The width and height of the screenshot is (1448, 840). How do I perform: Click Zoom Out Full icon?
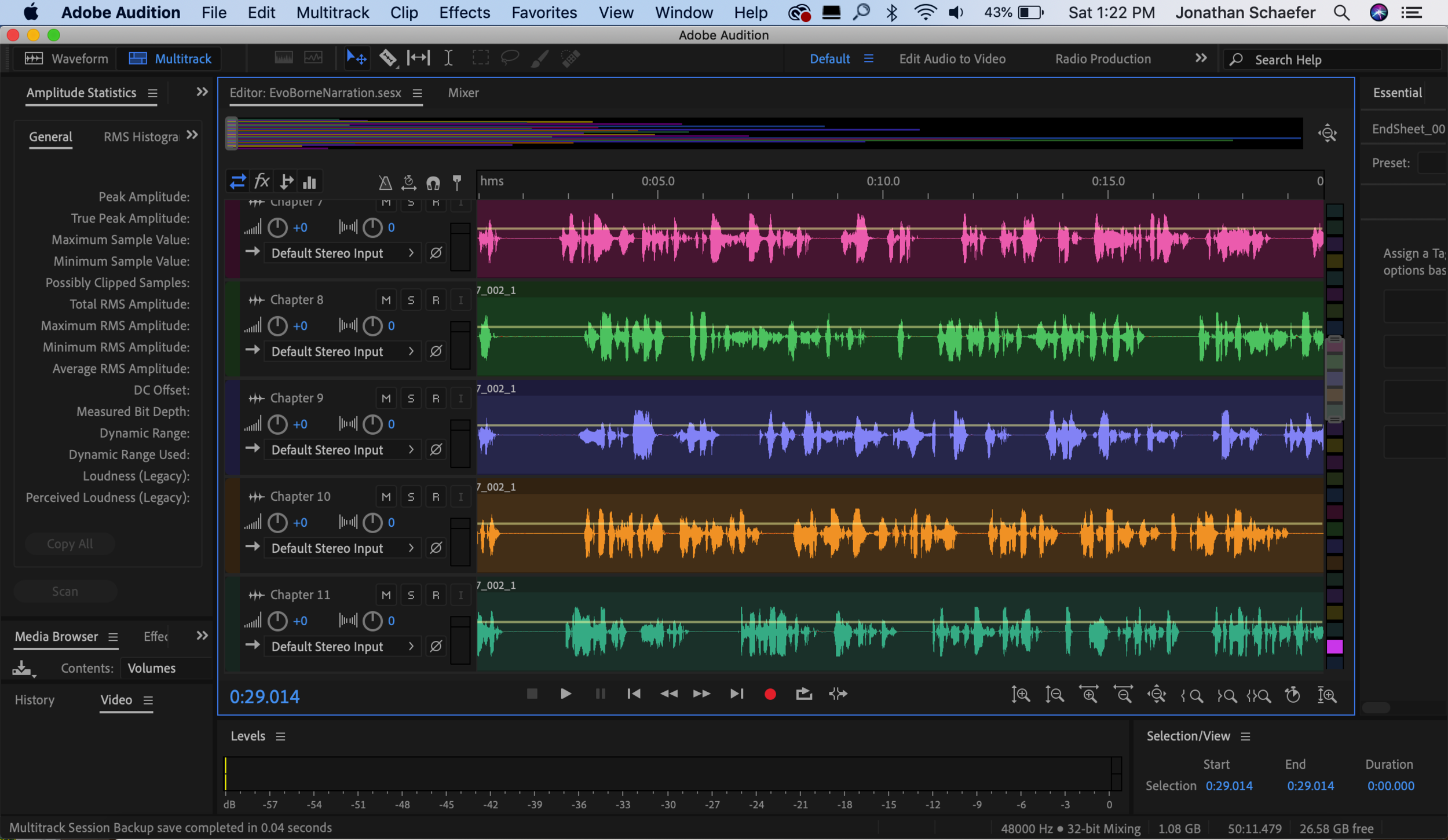point(1157,695)
